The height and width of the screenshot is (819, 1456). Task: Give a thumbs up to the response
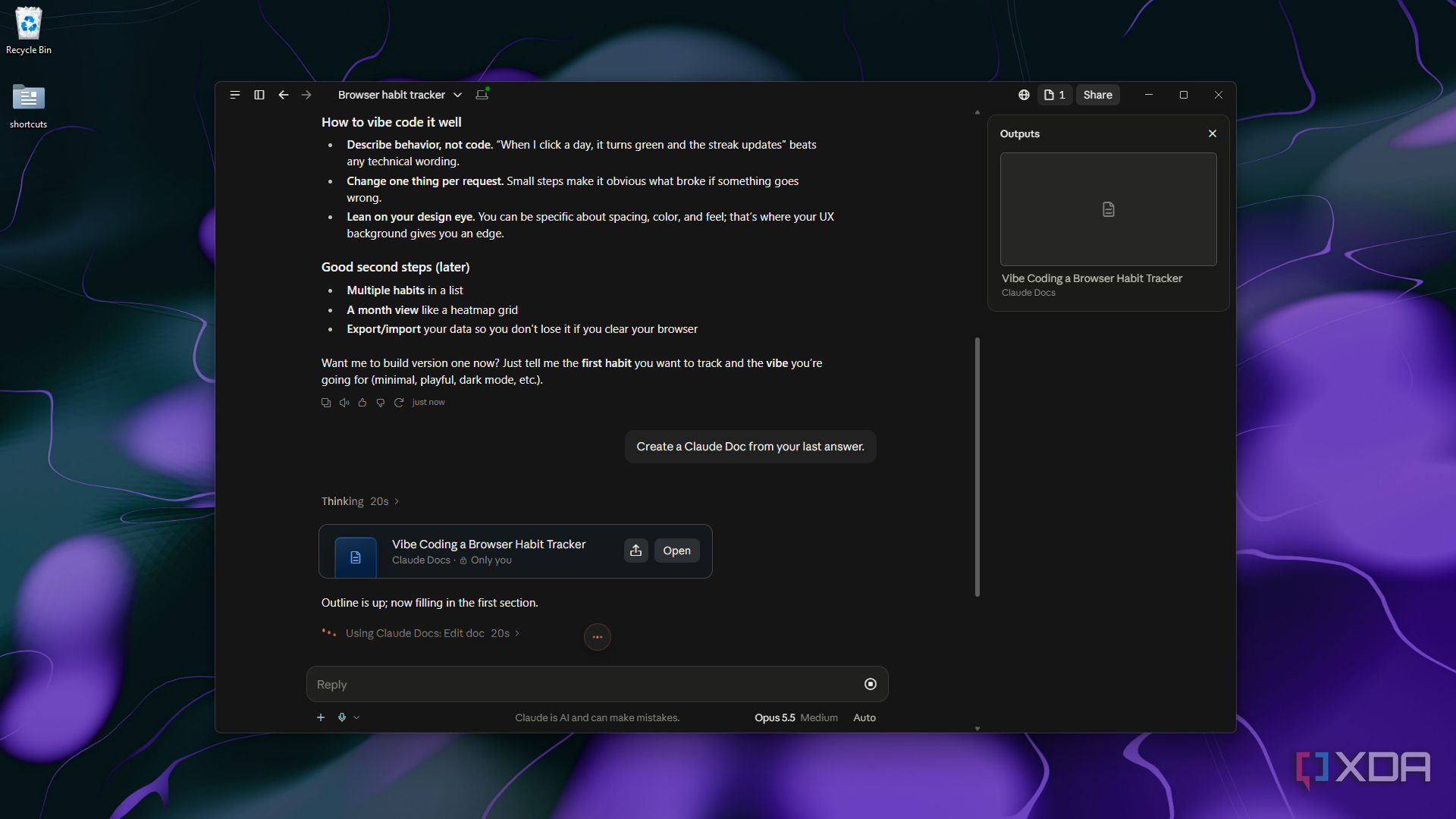coord(362,403)
